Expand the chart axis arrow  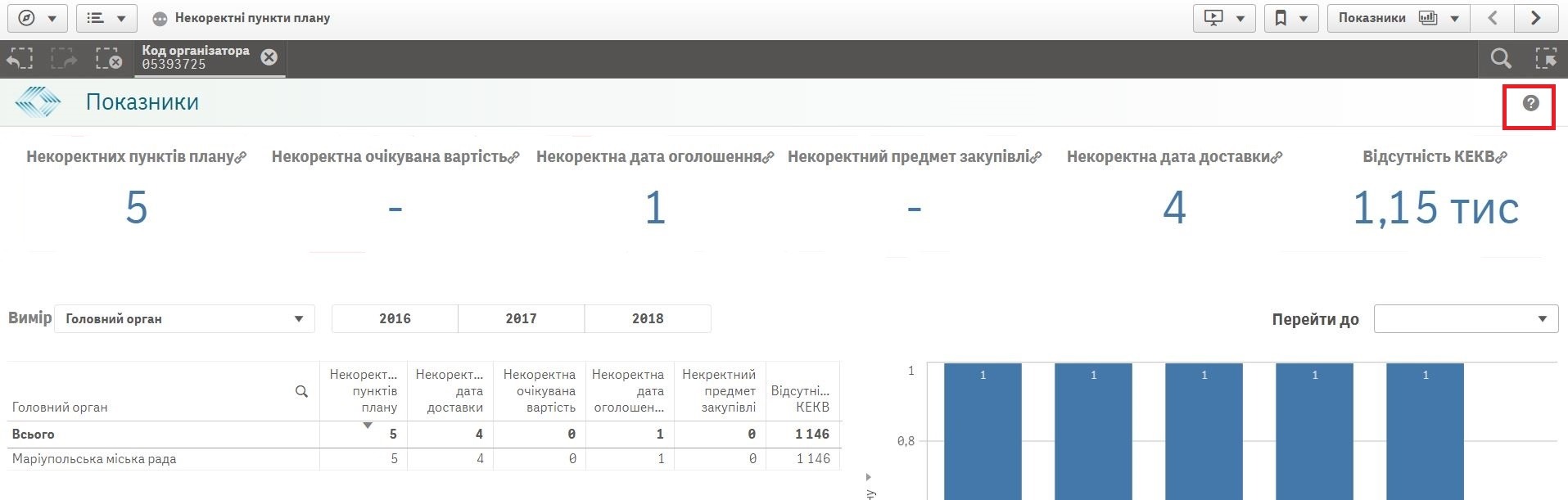[868, 477]
